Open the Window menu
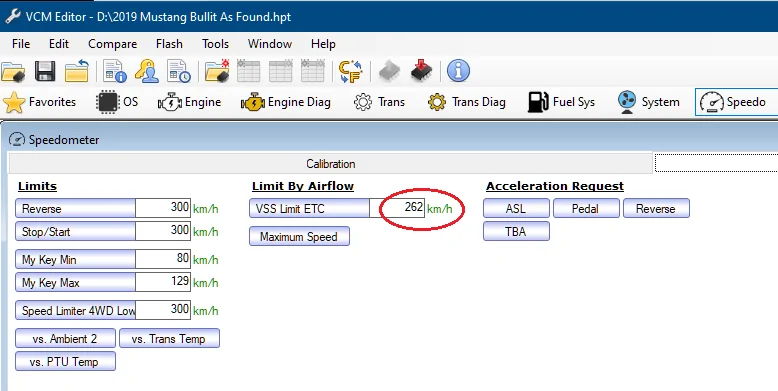Screen dimensions: 778x391 tap(270, 44)
